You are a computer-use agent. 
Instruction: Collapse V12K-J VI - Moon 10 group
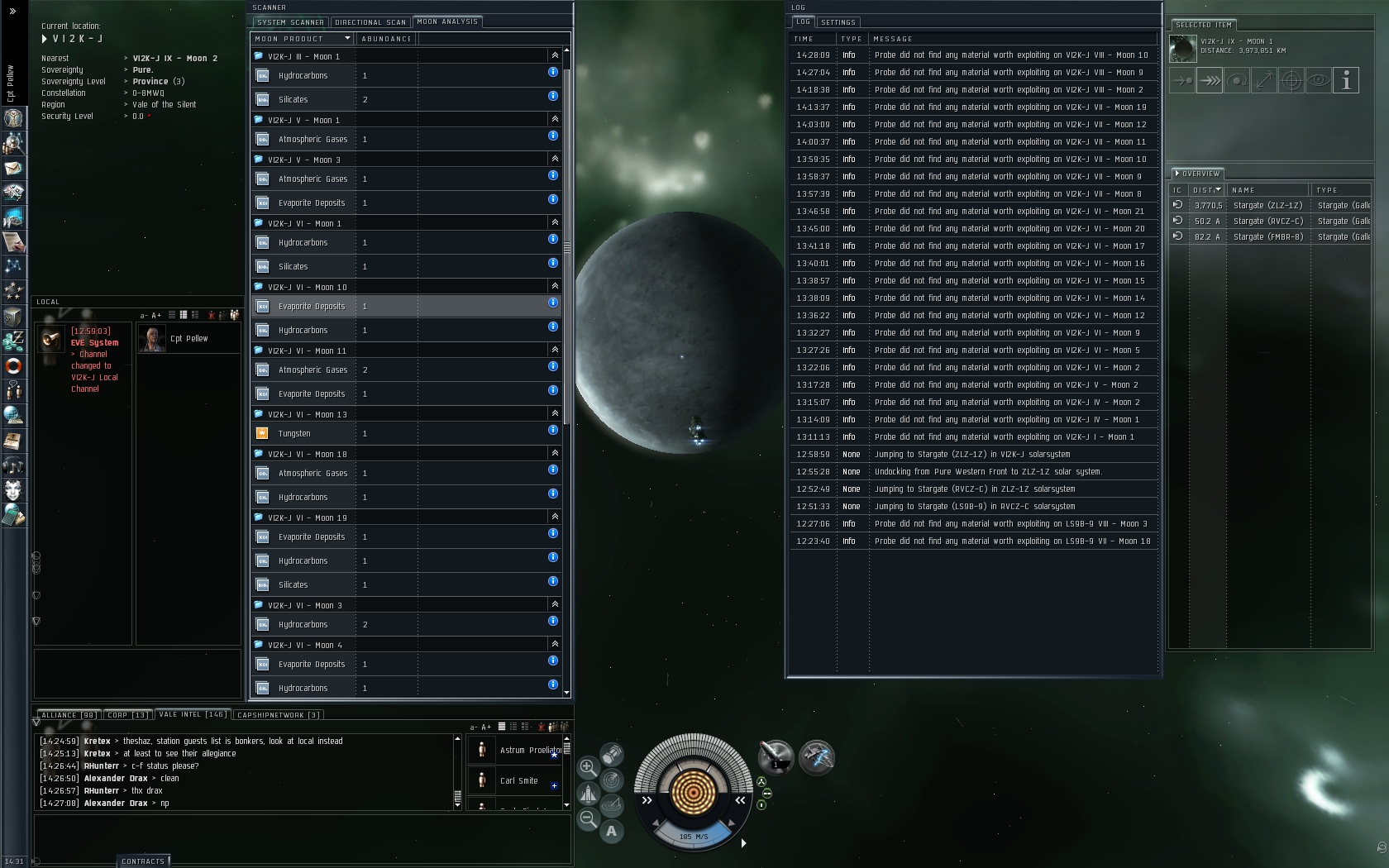click(x=555, y=286)
